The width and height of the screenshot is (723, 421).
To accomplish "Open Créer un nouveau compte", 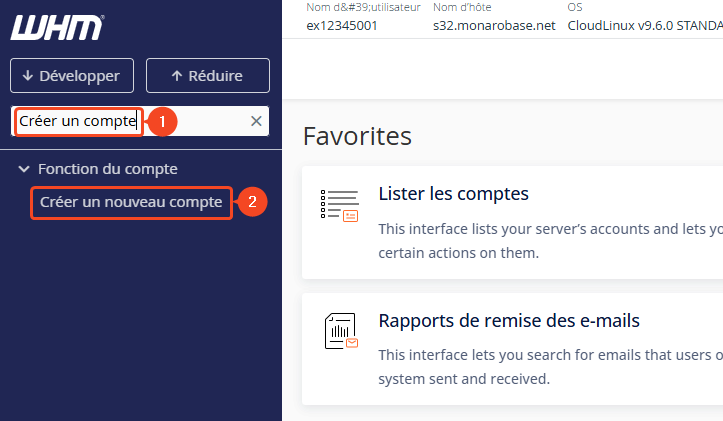I will pyautogui.click(x=131, y=202).
